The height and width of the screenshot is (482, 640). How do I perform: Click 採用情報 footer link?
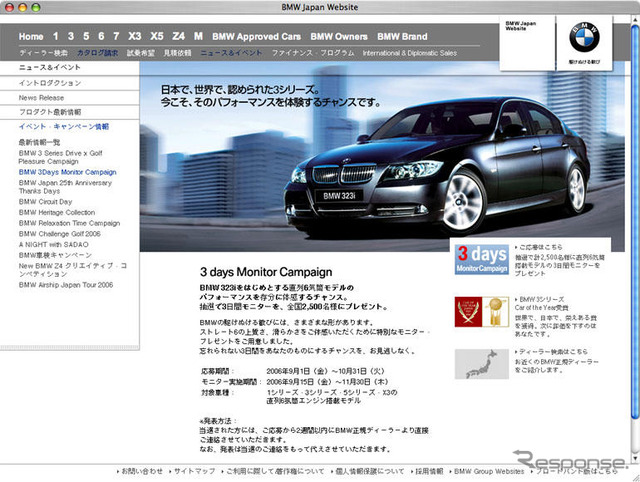pos(427,471)
